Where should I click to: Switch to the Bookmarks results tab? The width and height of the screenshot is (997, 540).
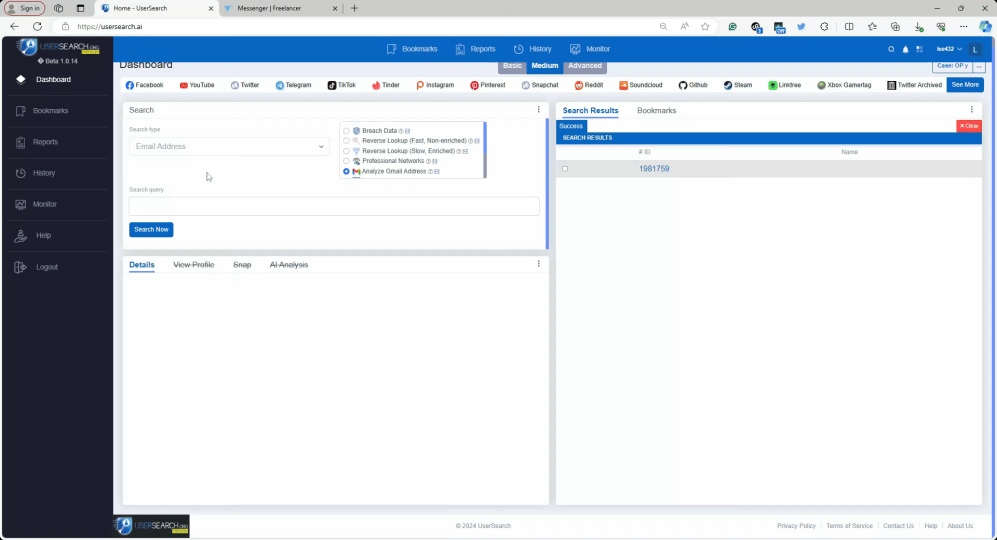(656, 110)
